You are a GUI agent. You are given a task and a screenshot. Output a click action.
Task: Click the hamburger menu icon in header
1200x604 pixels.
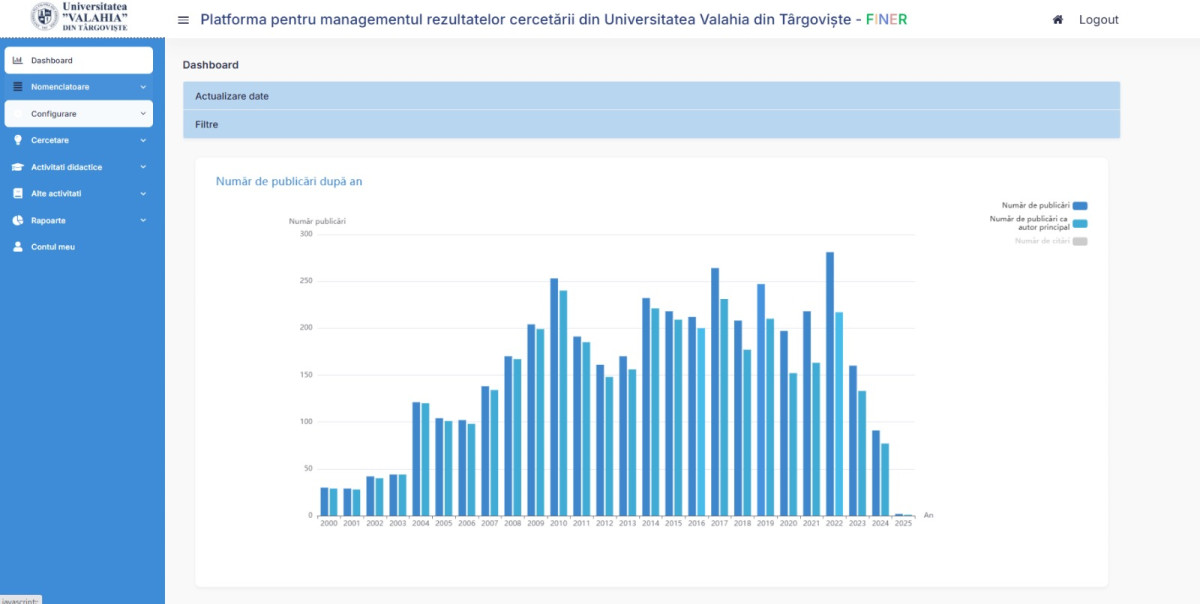pos(183,20)
